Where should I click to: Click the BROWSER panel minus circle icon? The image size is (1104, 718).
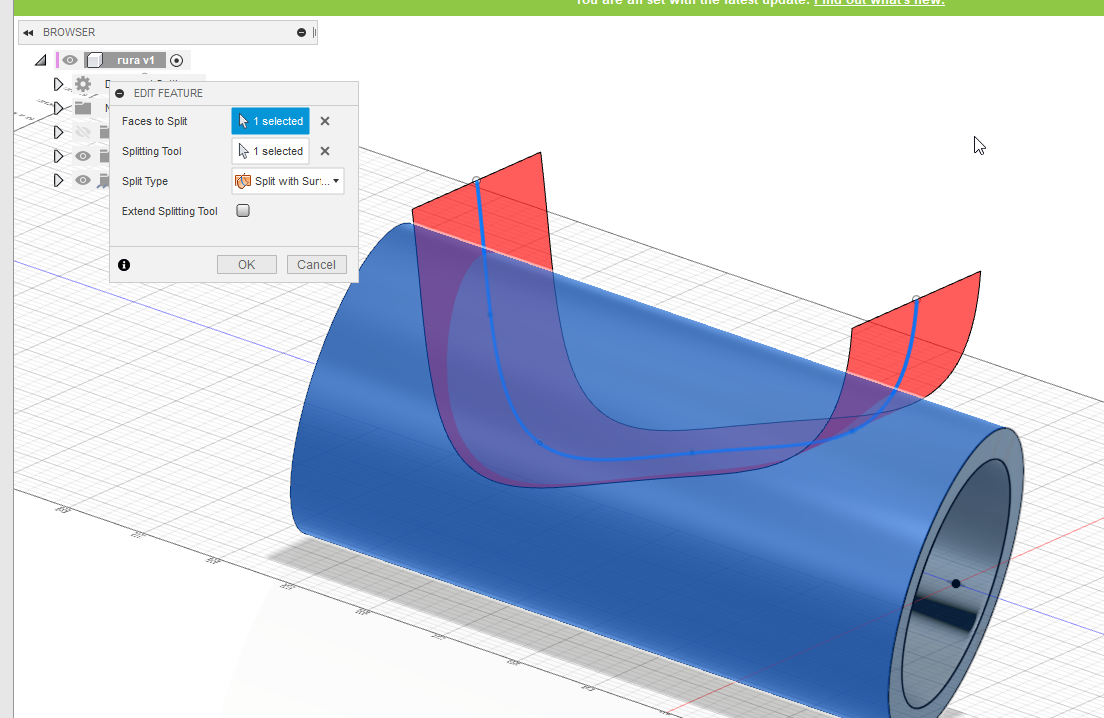pyautogui.click(x=301, y=32)
